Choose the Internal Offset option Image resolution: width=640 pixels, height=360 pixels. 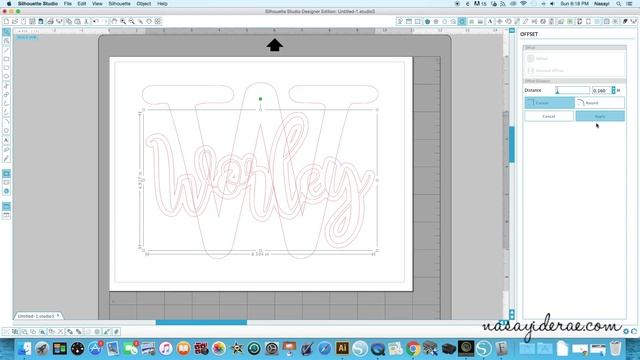click(545, 71)
